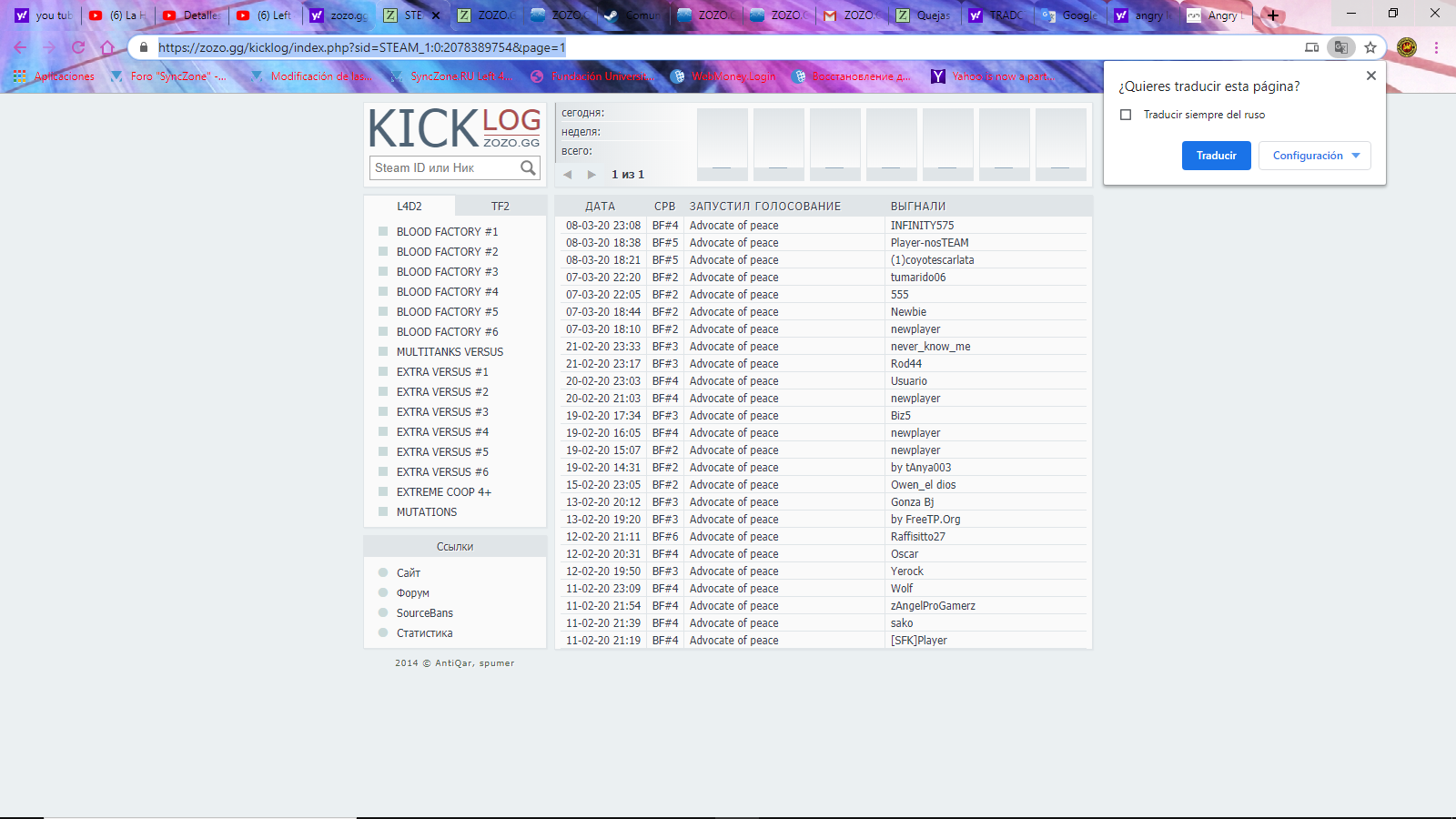
Task: Switch to the TRADC browser tab
Action: (x=996, y=15)
